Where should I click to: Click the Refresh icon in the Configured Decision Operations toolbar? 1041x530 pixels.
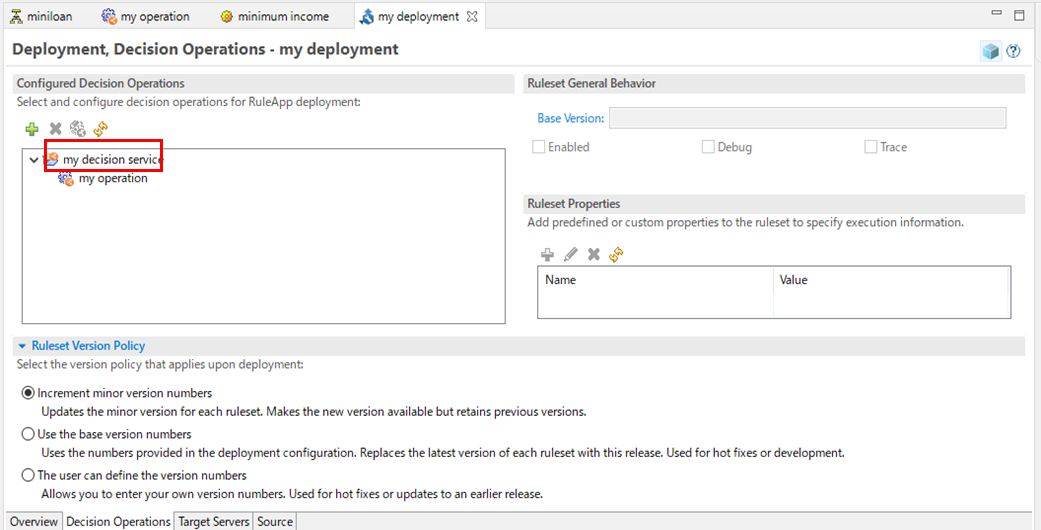(x=101, y=129)
